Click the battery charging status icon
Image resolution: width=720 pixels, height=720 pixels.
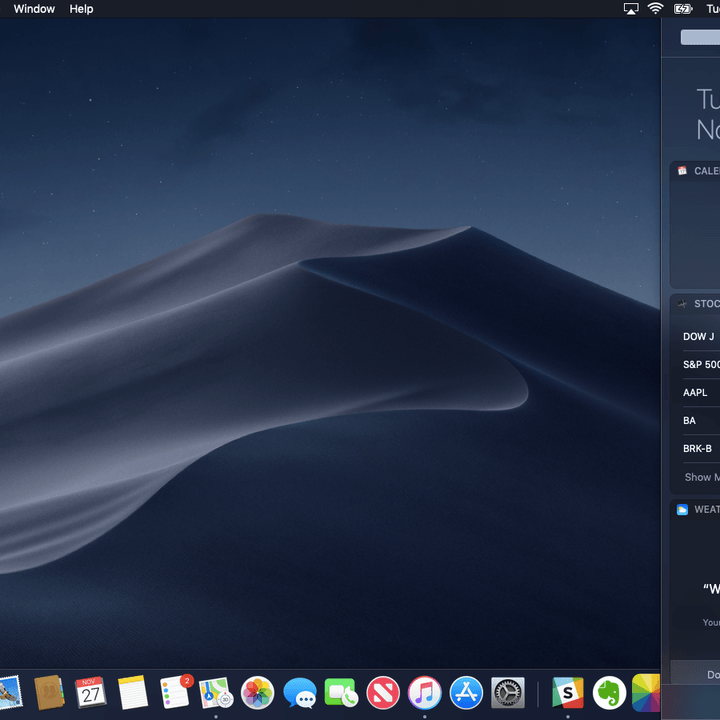pyautogui.click(x=683, y=9)
